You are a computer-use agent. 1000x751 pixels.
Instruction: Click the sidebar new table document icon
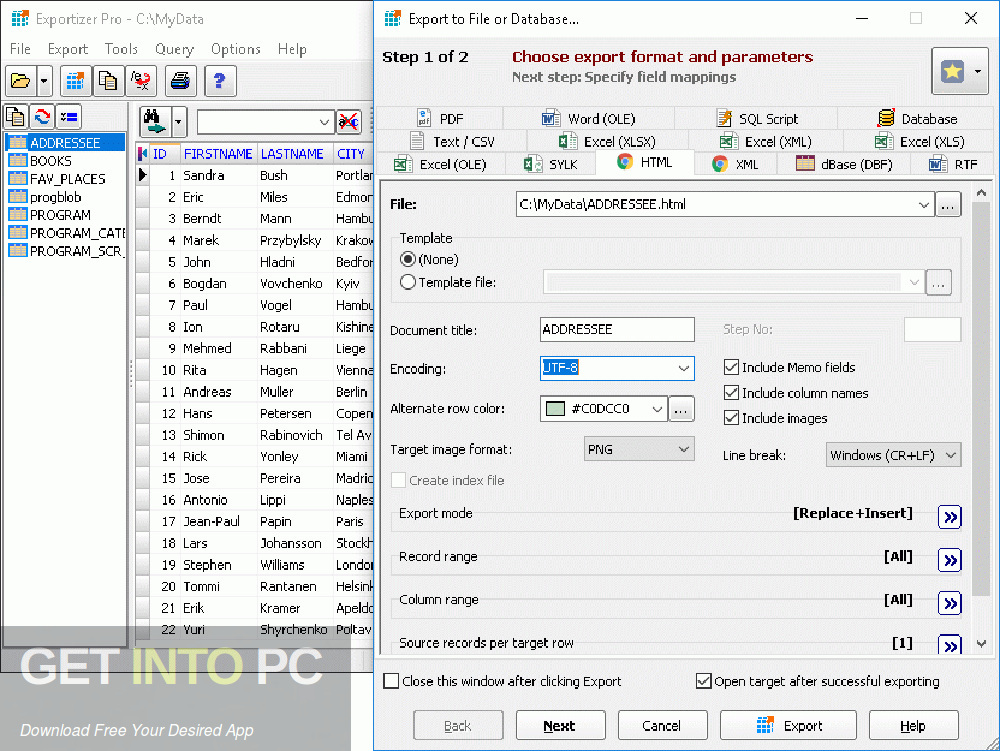pyautogui.click(x=15, y=117)
